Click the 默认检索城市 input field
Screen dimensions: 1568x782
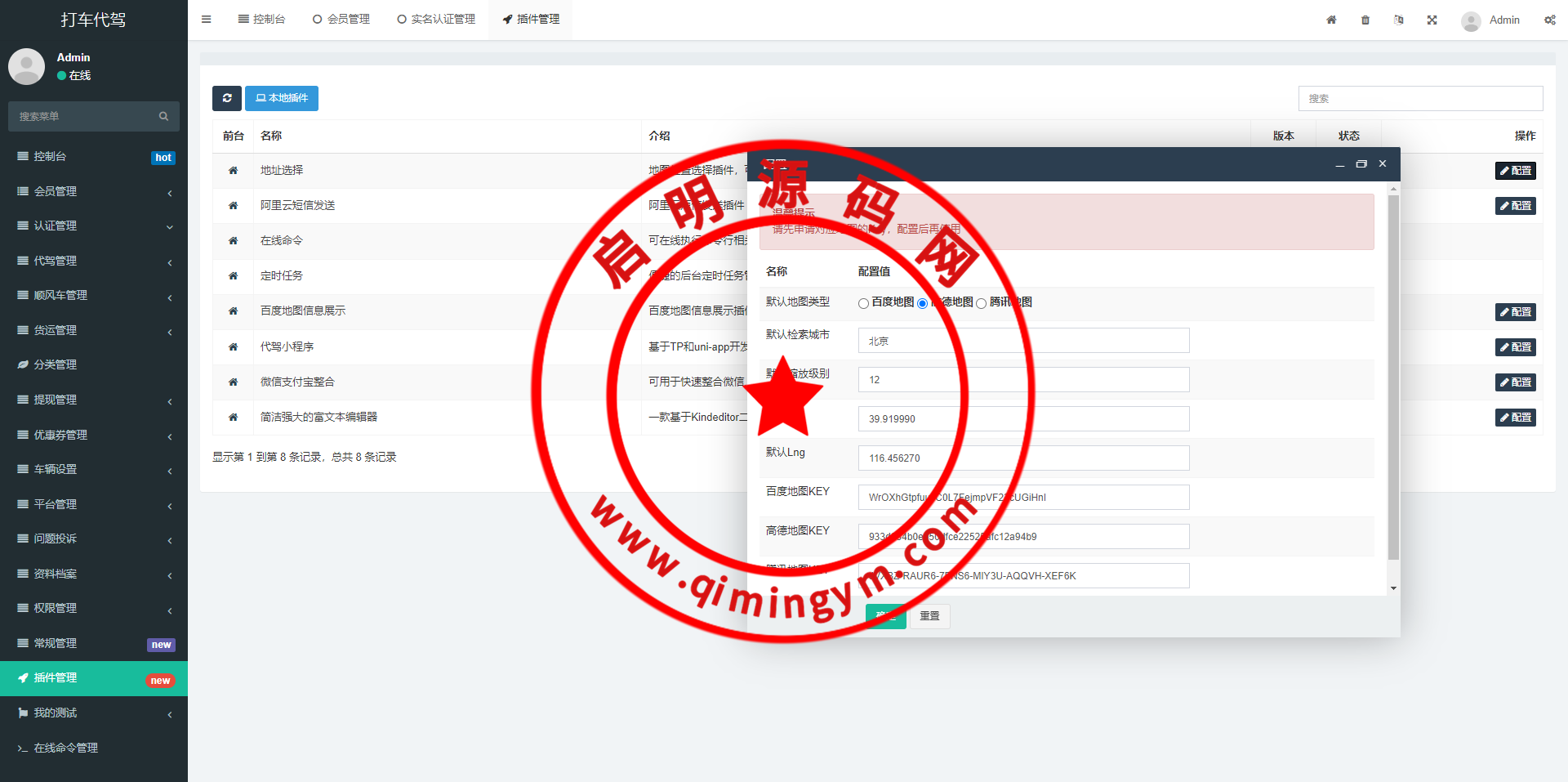1023,341
